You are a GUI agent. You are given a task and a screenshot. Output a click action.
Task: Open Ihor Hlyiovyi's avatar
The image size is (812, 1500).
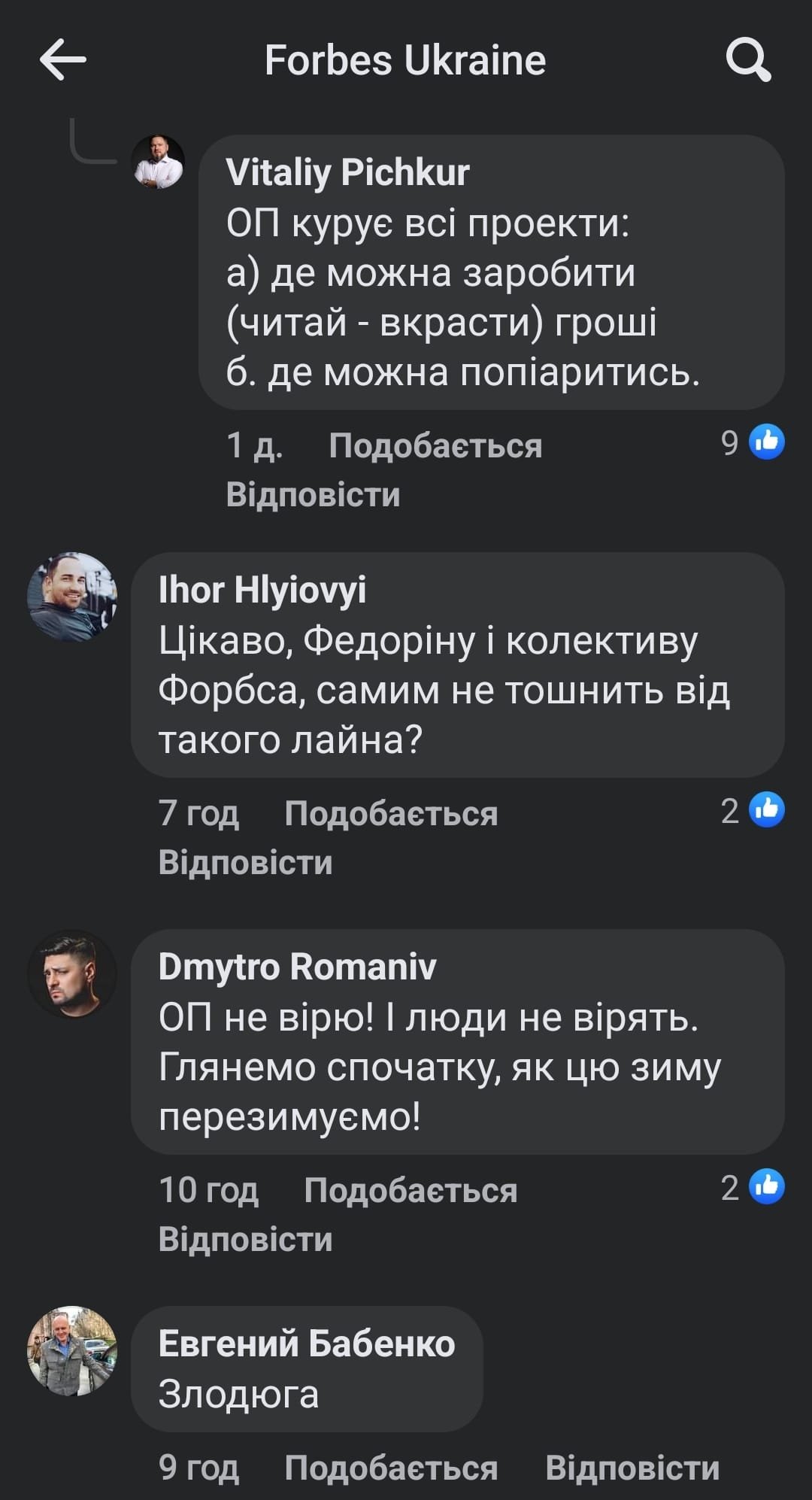pyautogui.click(x=72, y=597)
